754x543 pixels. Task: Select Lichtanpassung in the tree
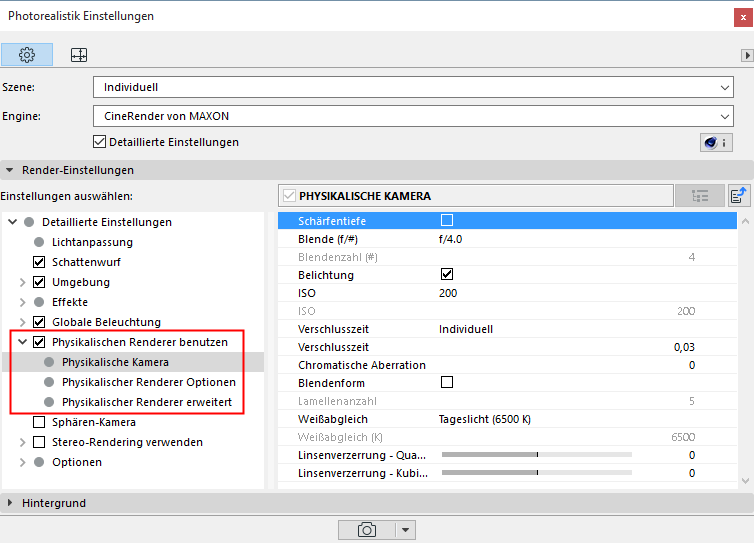(x=92, y=242)
